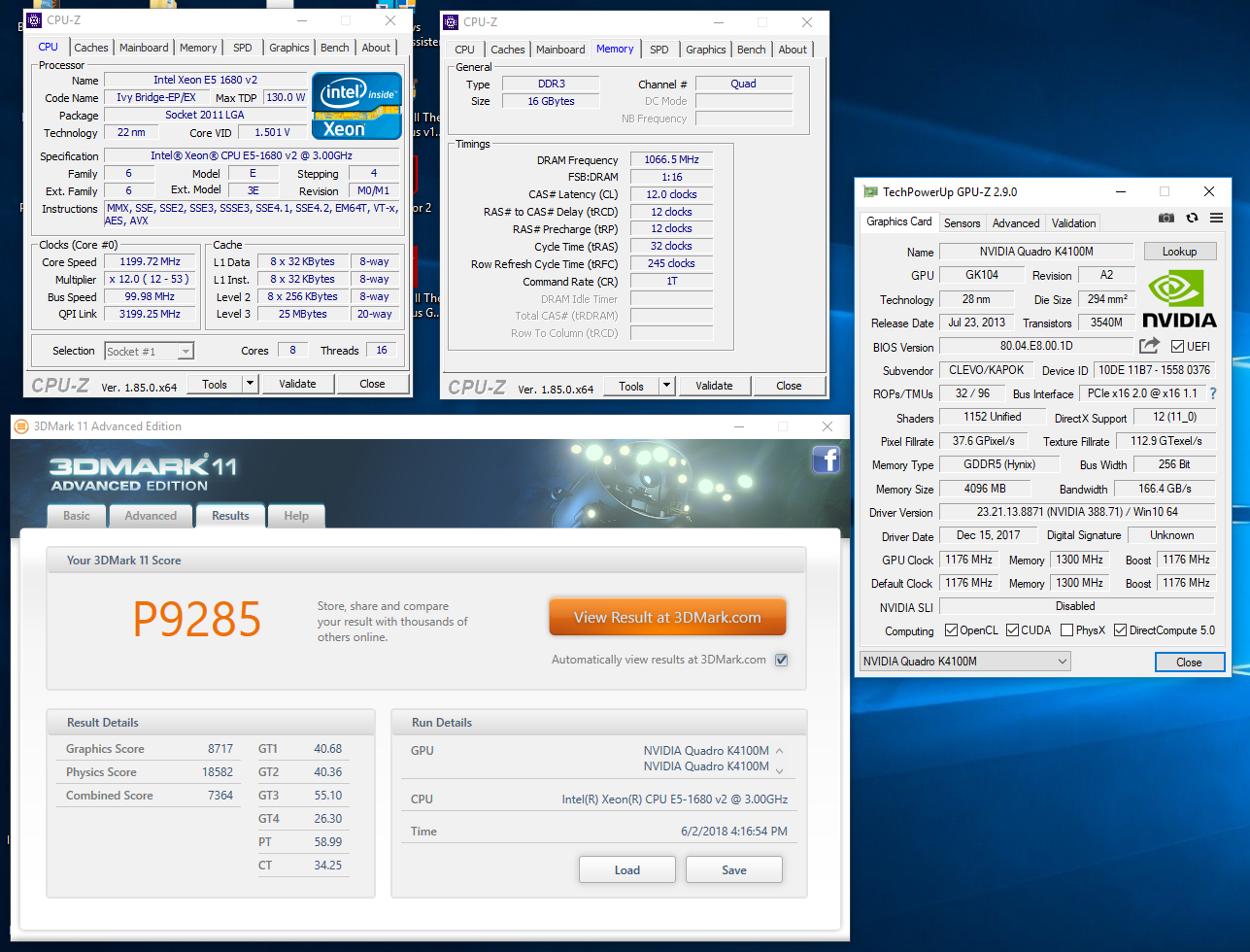This screenshot has height=952, width=1250.
Task: Open the Basic tab in 3DMark 11
Action: pos(77,516)
